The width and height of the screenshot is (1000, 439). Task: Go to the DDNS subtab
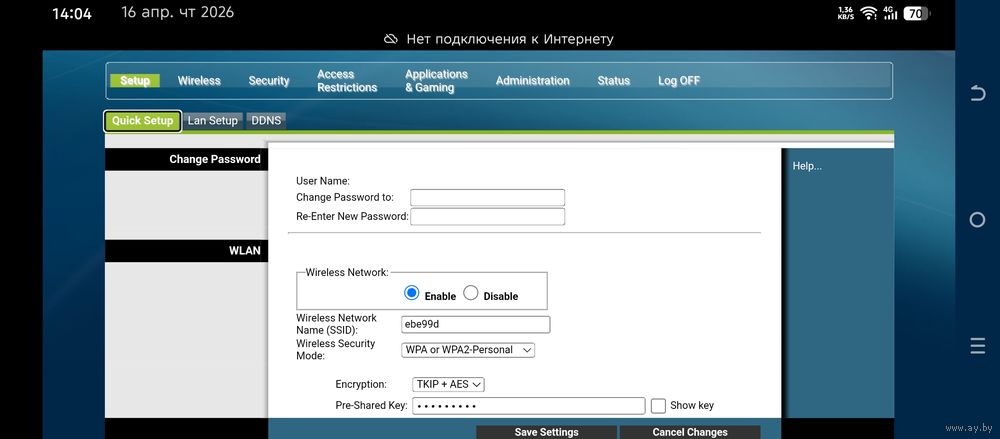pyautogui.click(x=267, y=121)
